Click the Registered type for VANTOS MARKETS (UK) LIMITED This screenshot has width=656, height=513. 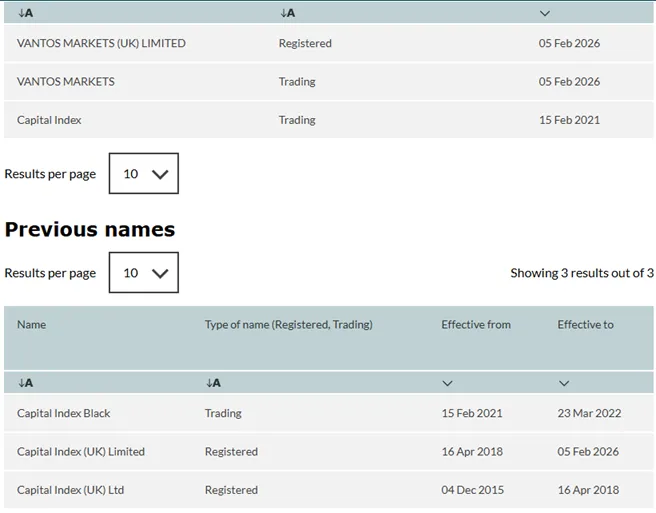pyautogui.click(x=305, y=43)
